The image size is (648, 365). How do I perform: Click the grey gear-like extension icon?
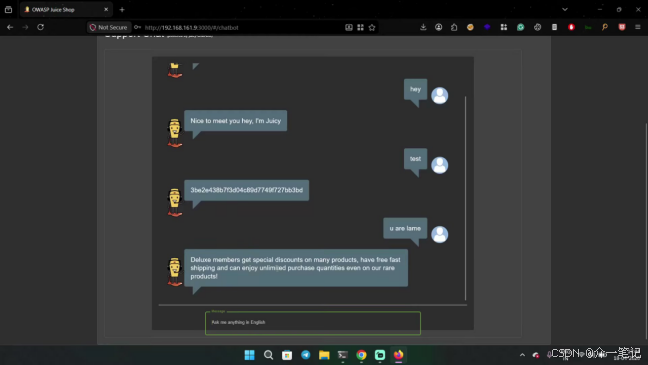click(538, 27)
